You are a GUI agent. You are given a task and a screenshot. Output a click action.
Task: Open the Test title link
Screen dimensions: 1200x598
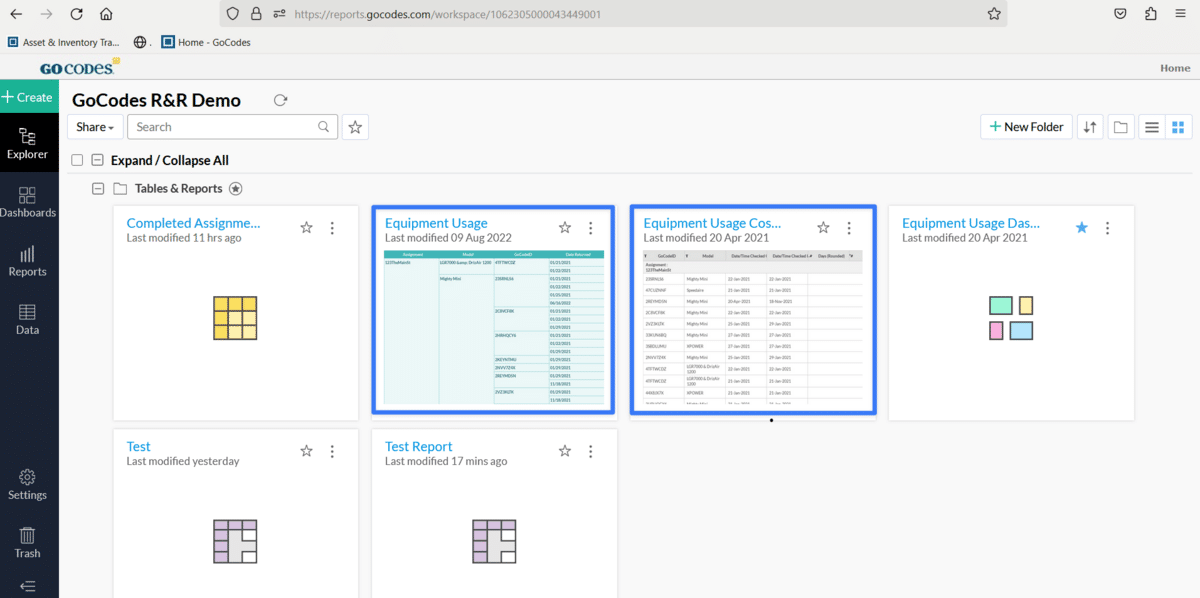tap(139, 446)
